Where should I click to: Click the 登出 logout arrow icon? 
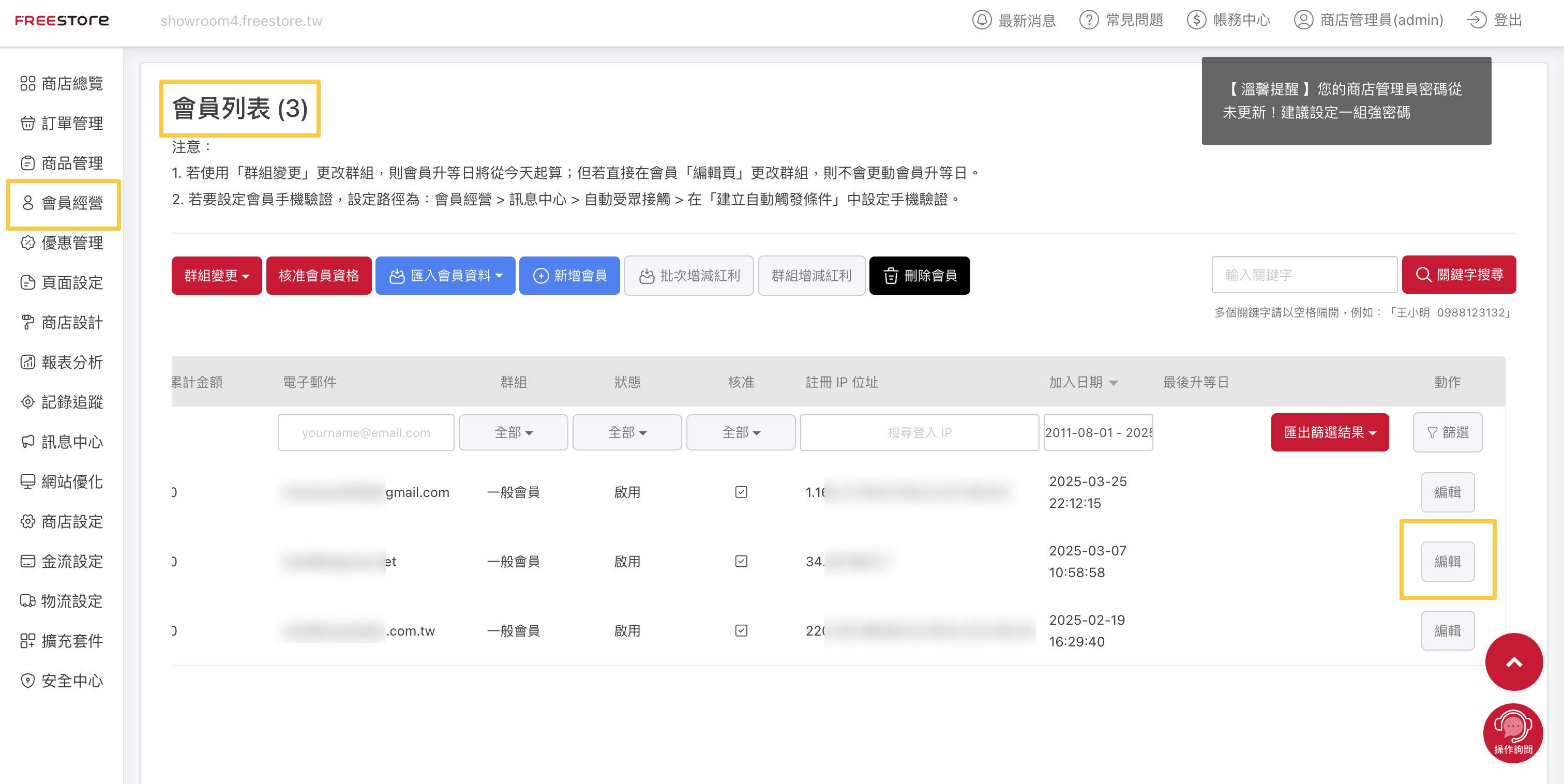click(1476, 20)
